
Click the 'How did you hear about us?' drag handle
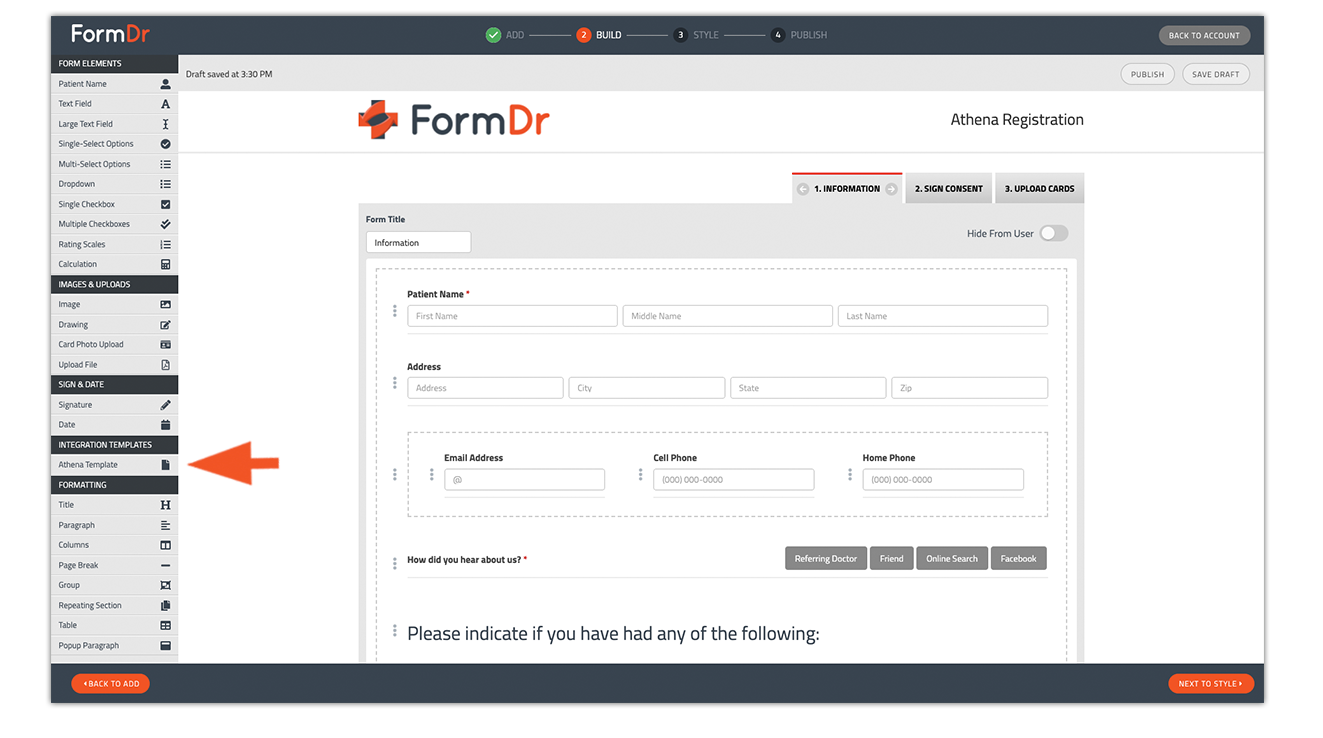click(x=395, y=563)
